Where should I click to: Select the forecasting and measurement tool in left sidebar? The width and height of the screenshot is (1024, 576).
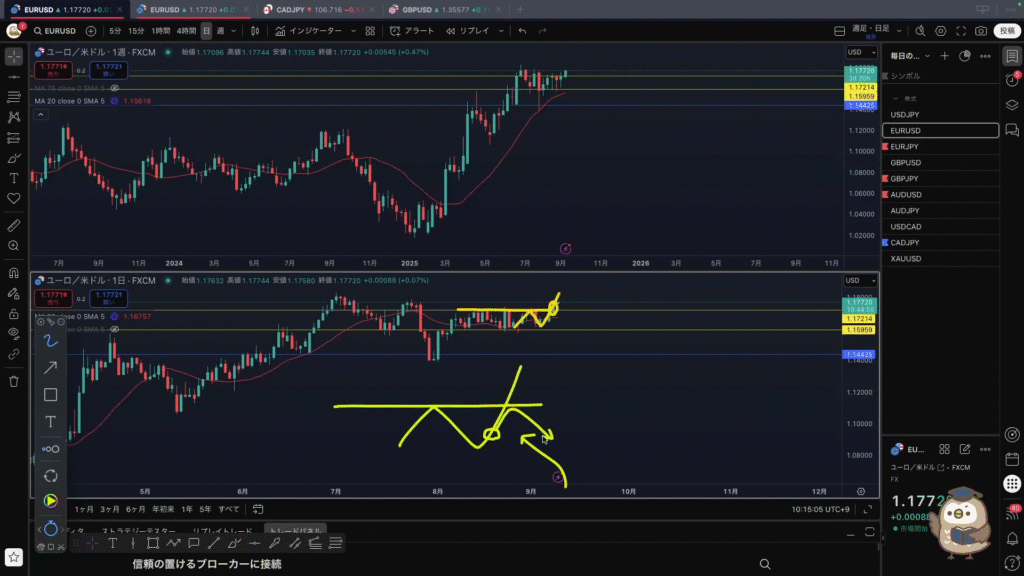(x=14, y=138)
